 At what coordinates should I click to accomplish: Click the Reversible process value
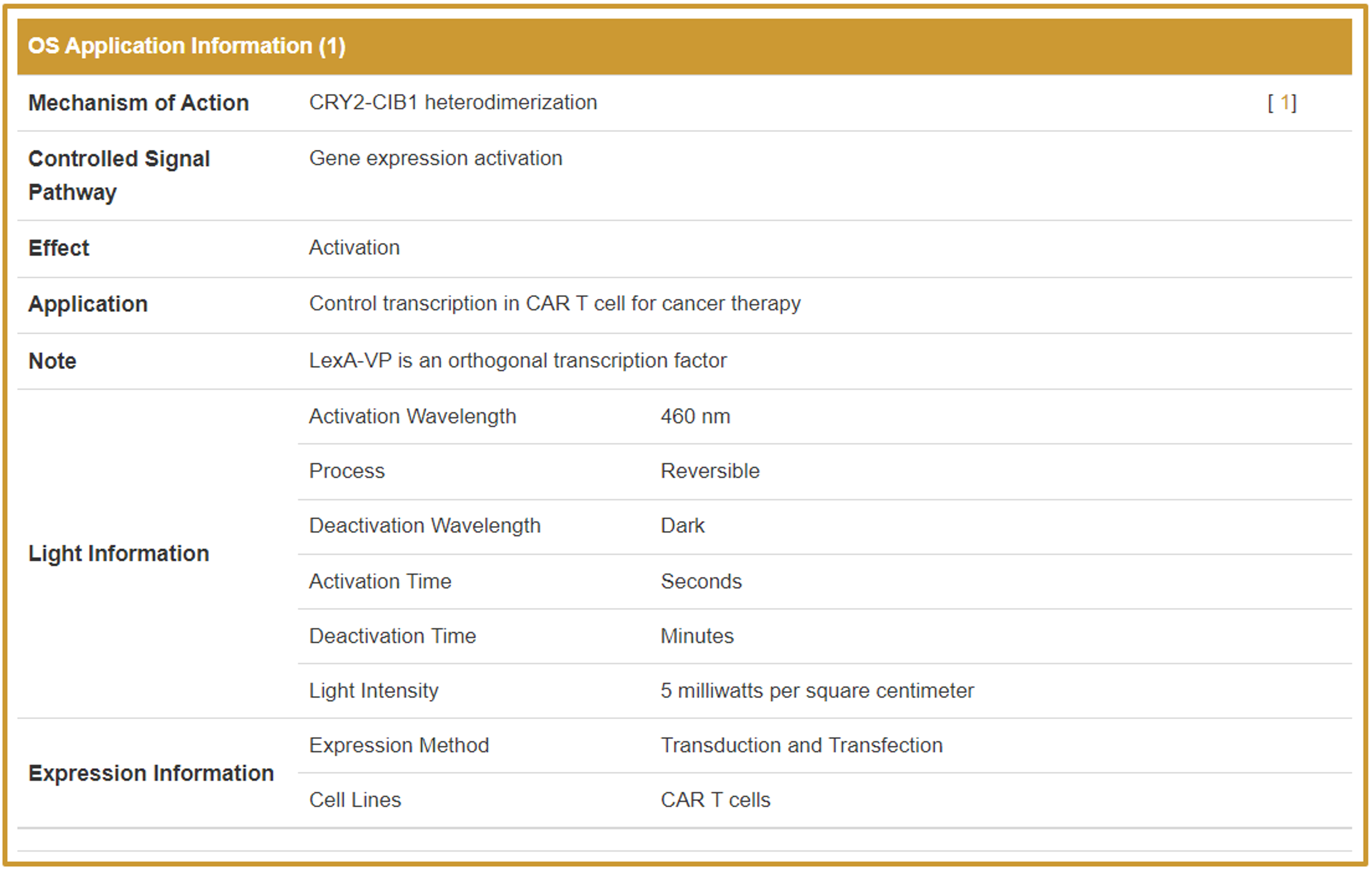[x=710, y=471]
